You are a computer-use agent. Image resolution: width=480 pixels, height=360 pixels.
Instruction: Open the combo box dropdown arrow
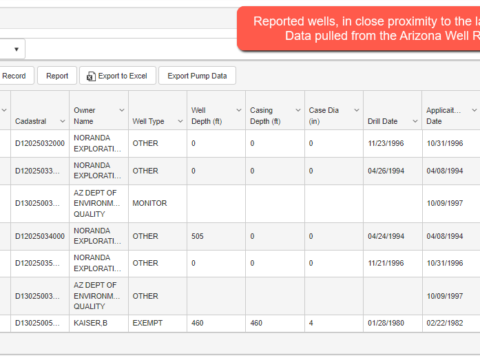coord(16,49)
